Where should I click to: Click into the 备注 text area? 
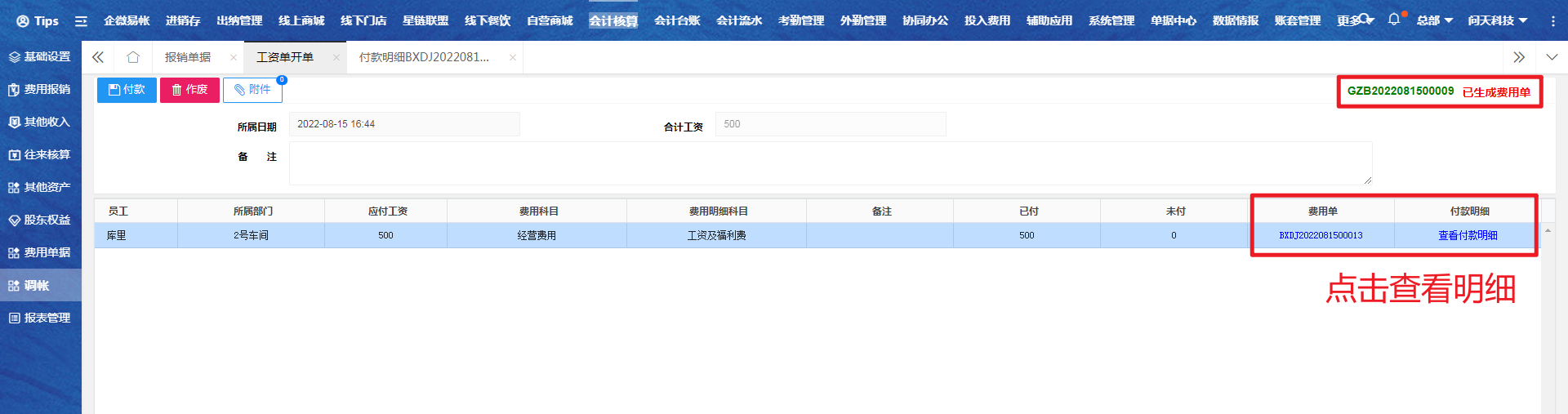[x=830, y=163]
